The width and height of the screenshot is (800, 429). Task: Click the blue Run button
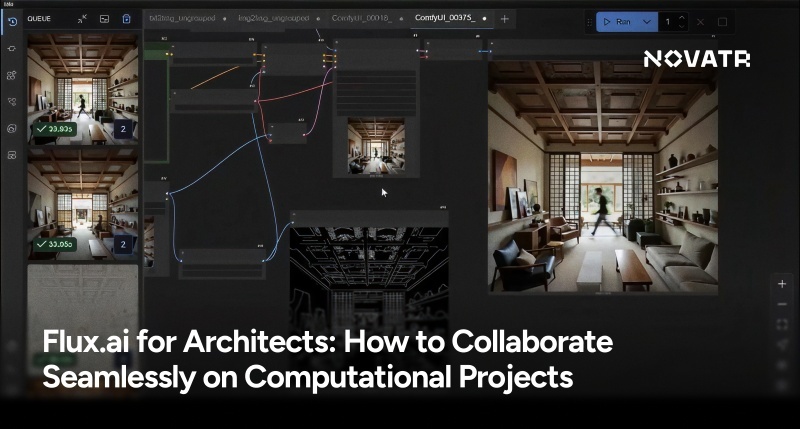(x=617, y=21)
